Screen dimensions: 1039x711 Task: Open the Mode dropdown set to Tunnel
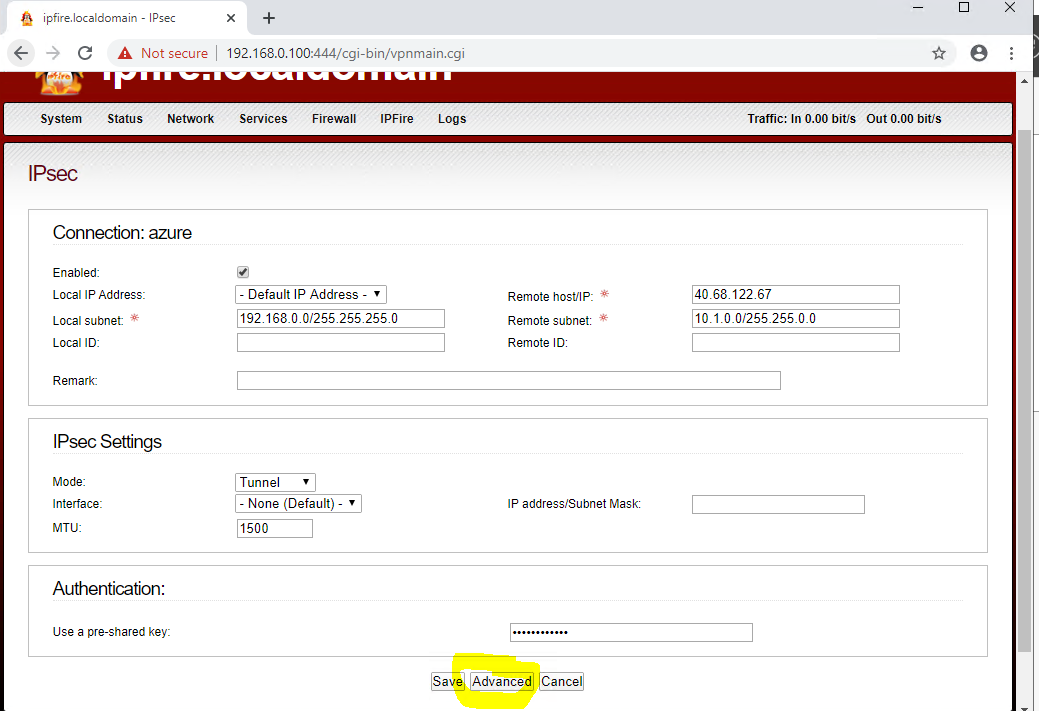[x=276, y=482]
